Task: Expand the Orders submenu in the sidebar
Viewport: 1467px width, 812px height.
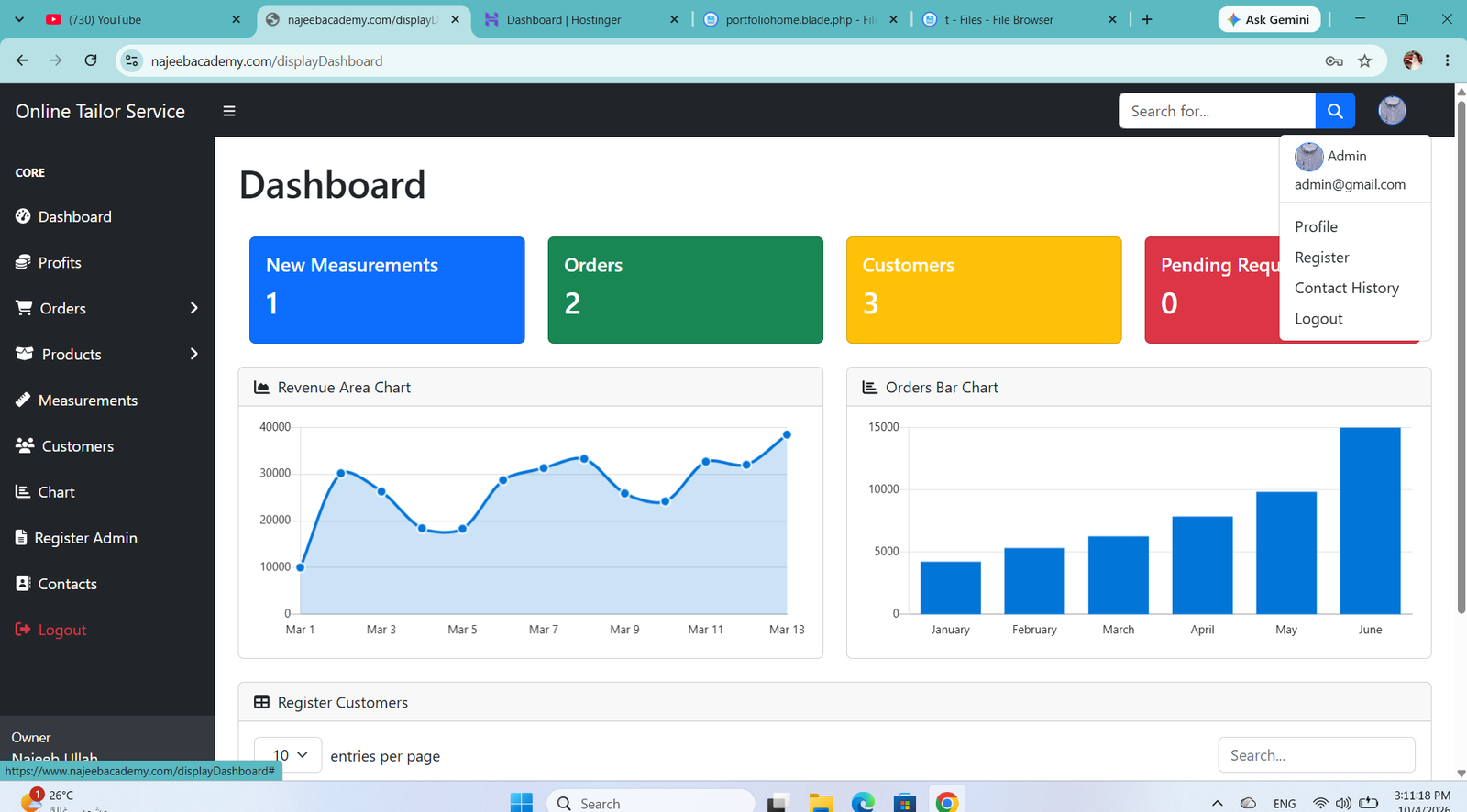Action: click(x=107, y=308)
